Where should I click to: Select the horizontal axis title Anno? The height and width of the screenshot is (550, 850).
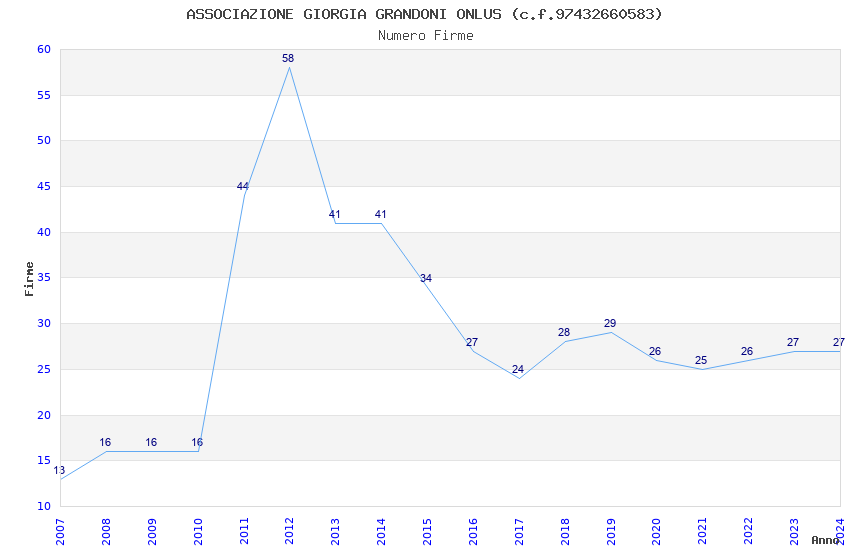[x=825, y=540]
